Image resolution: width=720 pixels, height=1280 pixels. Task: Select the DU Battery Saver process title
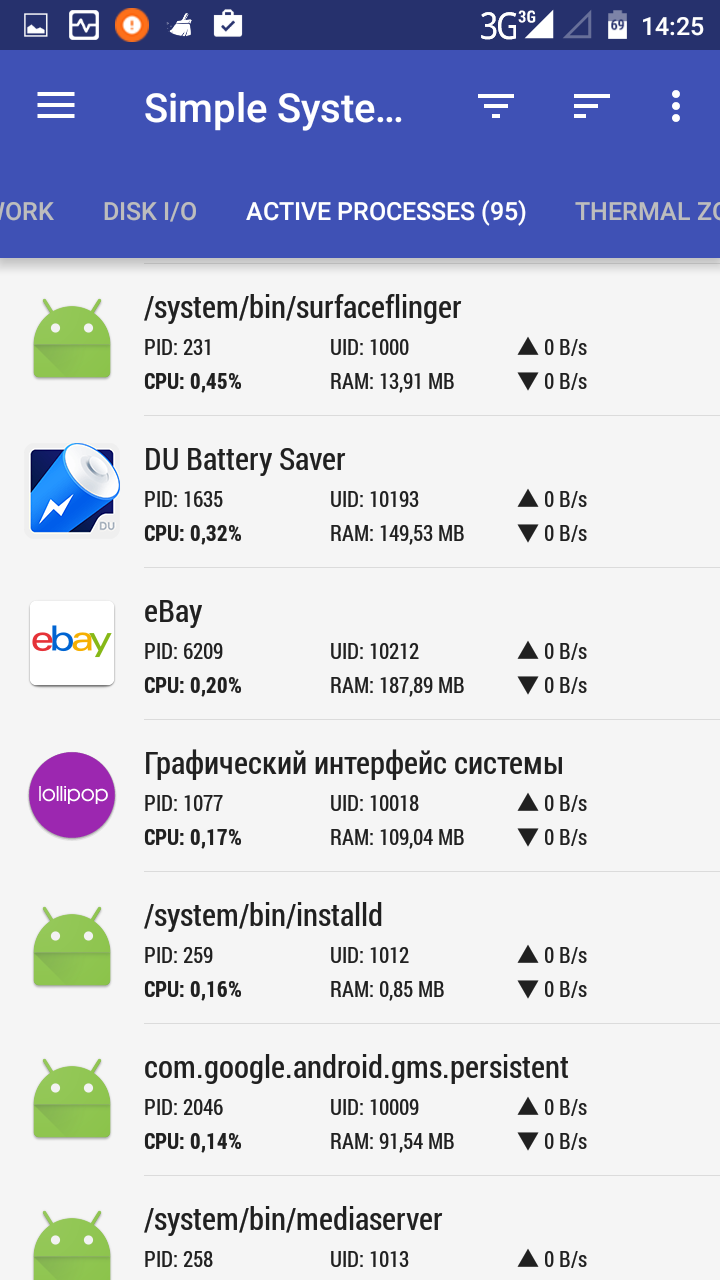(245, 460)
